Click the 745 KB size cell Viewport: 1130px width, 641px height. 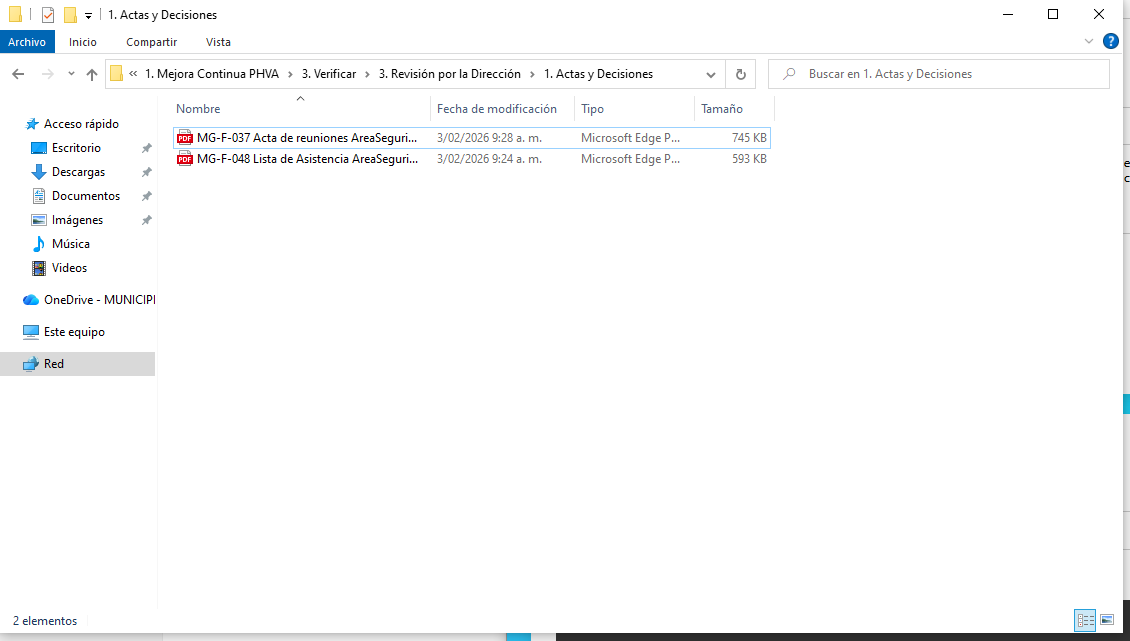click(x=749, y=138)
